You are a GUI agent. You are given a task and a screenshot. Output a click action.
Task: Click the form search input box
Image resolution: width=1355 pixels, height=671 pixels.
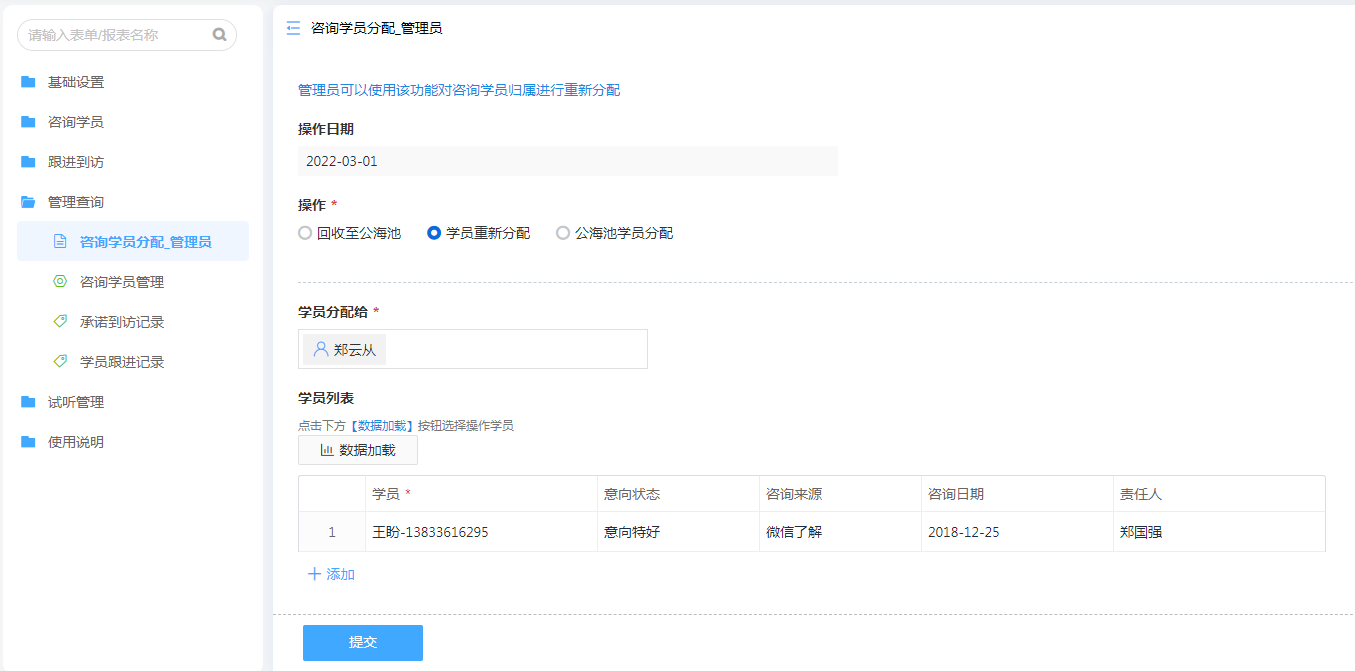point(115,35)
